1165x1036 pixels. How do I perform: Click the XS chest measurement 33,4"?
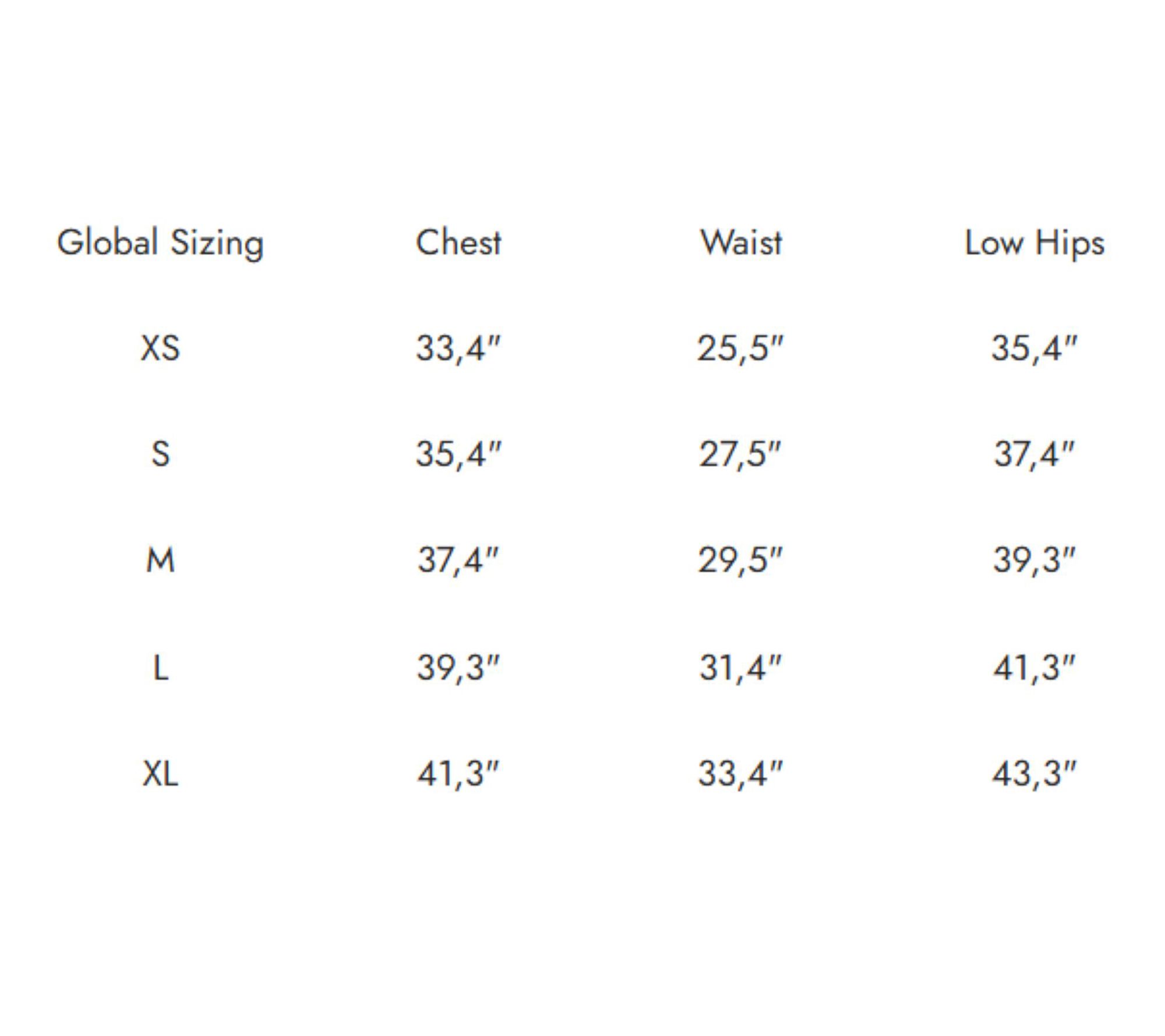[x=458, y=348]
